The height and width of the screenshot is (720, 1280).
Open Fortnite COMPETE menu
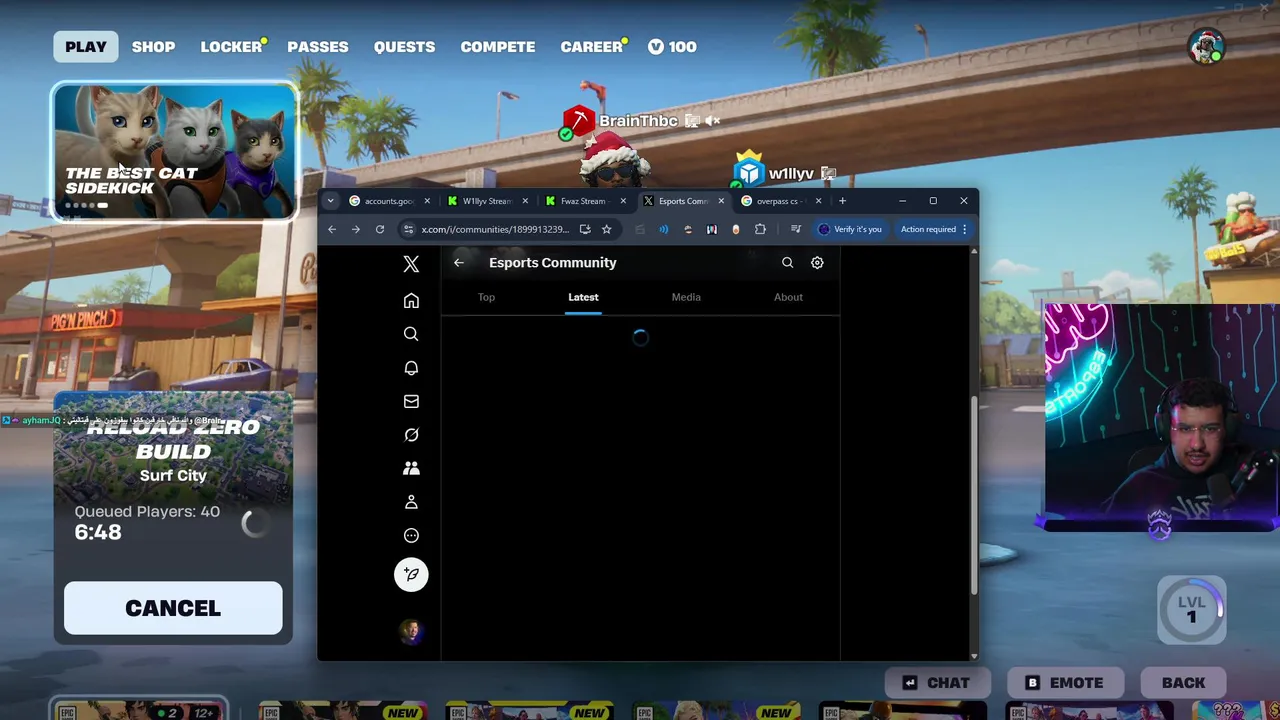(x=498, y=47)
